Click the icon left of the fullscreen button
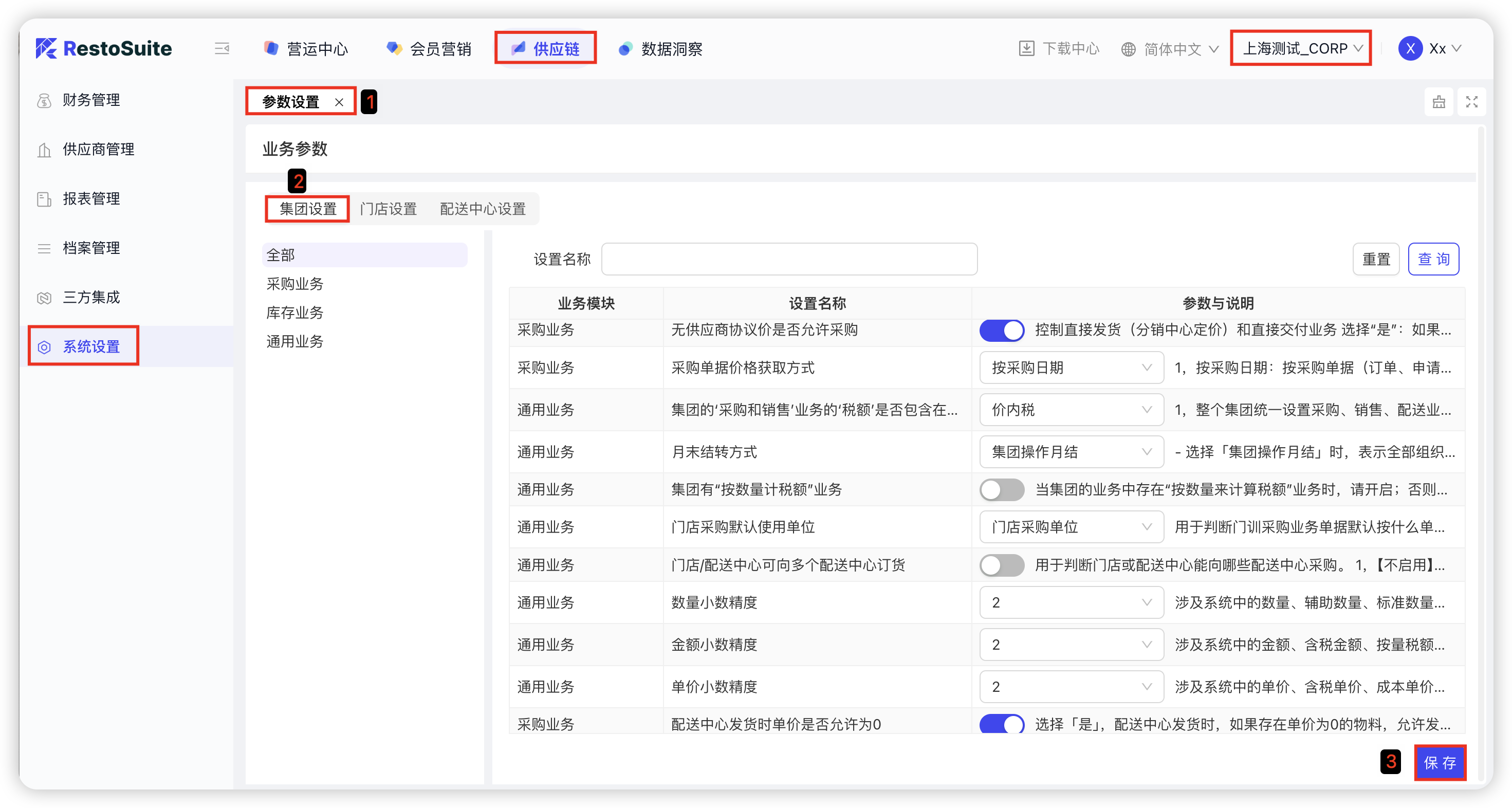This screenshot has height=808, width=1512. (1439, 102)
